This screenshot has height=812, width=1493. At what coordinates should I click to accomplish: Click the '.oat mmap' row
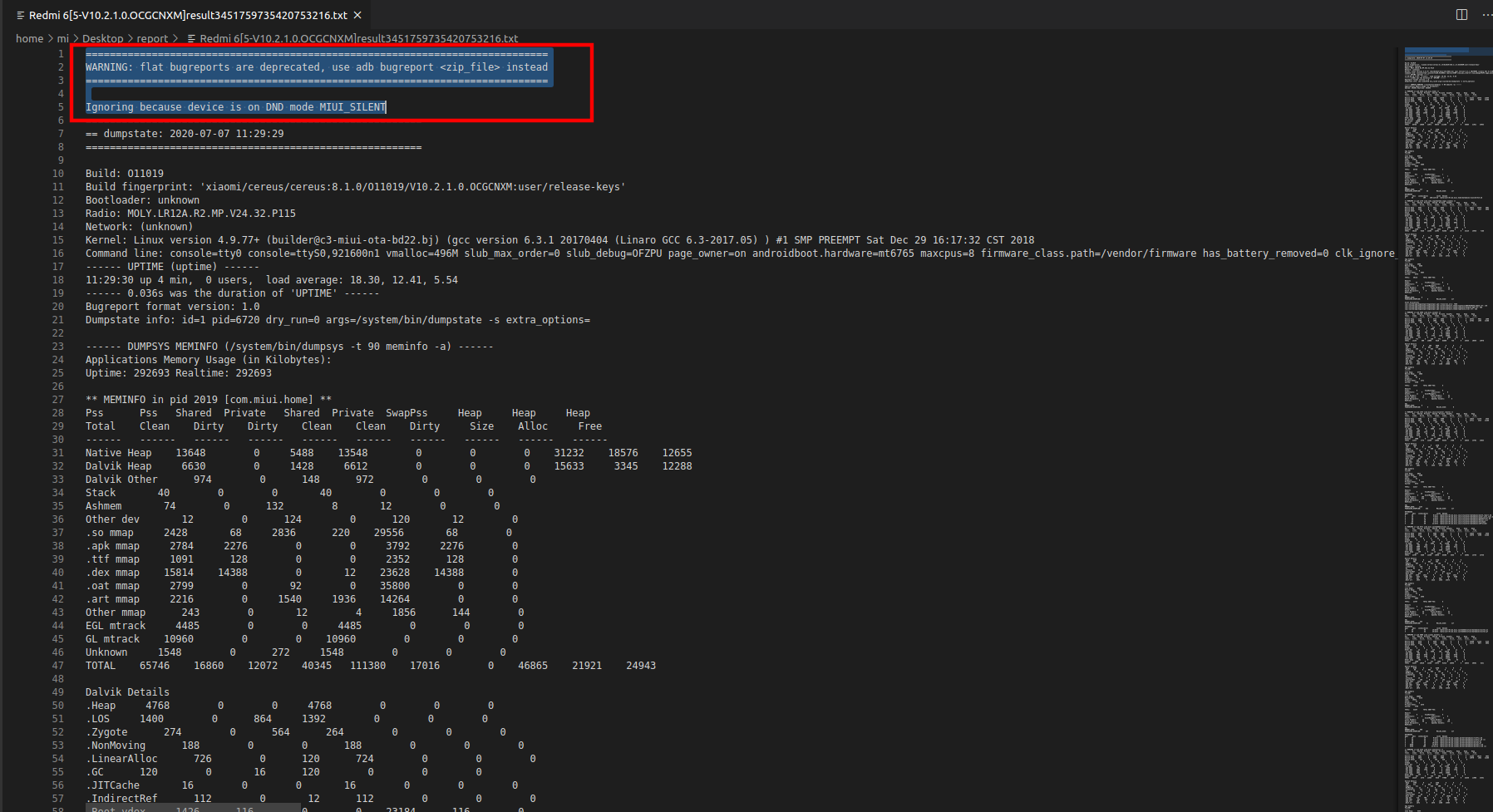[x=302, y=586]
